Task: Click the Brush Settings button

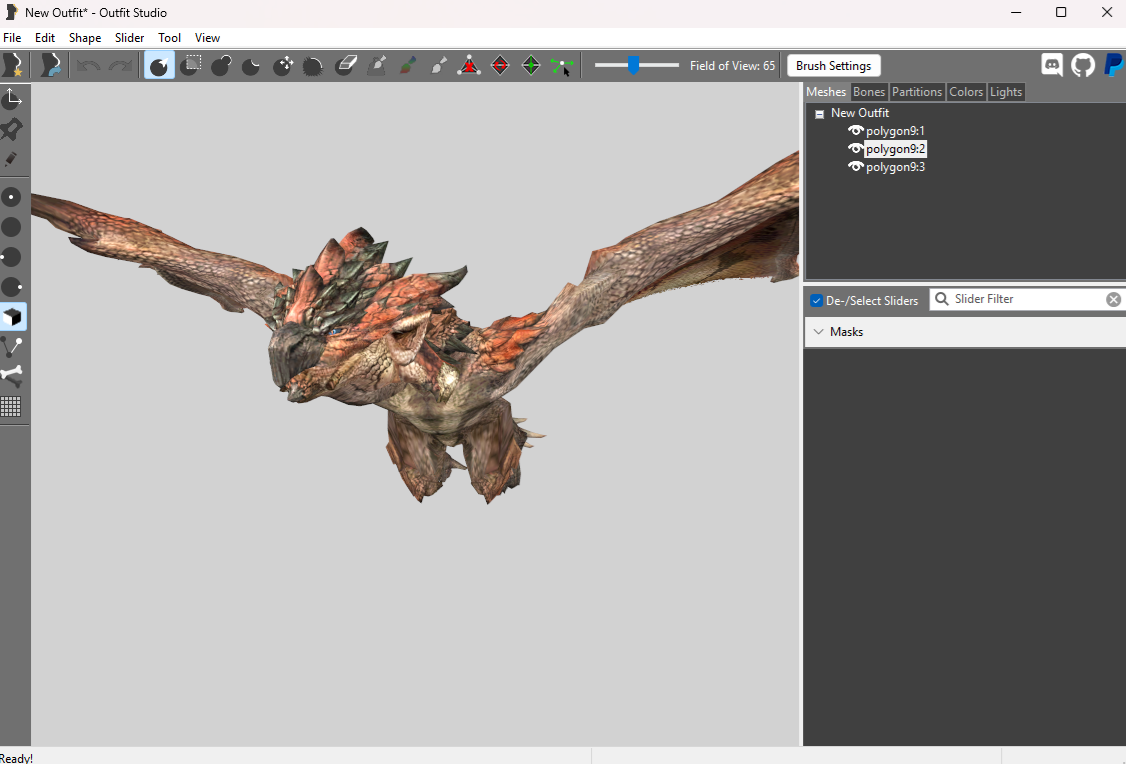Action: [833, 66]
